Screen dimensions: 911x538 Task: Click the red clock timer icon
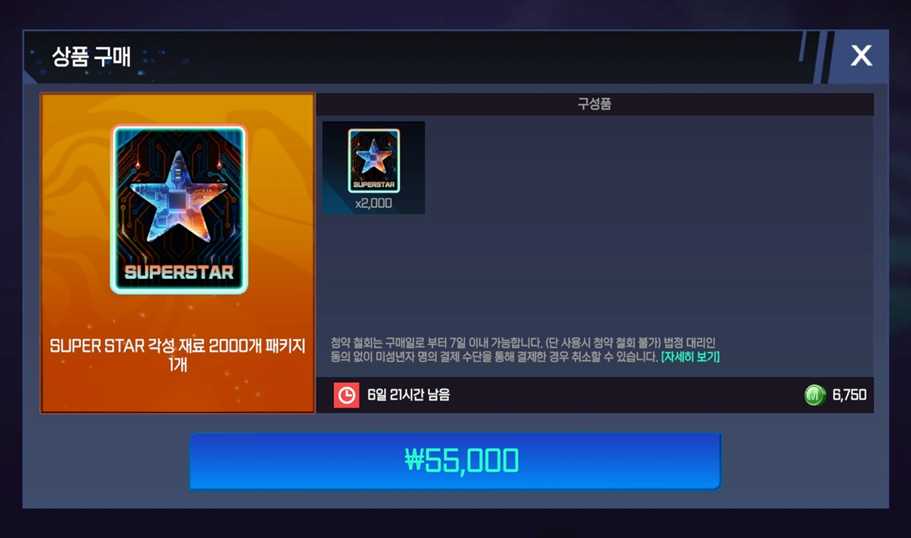tap(346, 395)
